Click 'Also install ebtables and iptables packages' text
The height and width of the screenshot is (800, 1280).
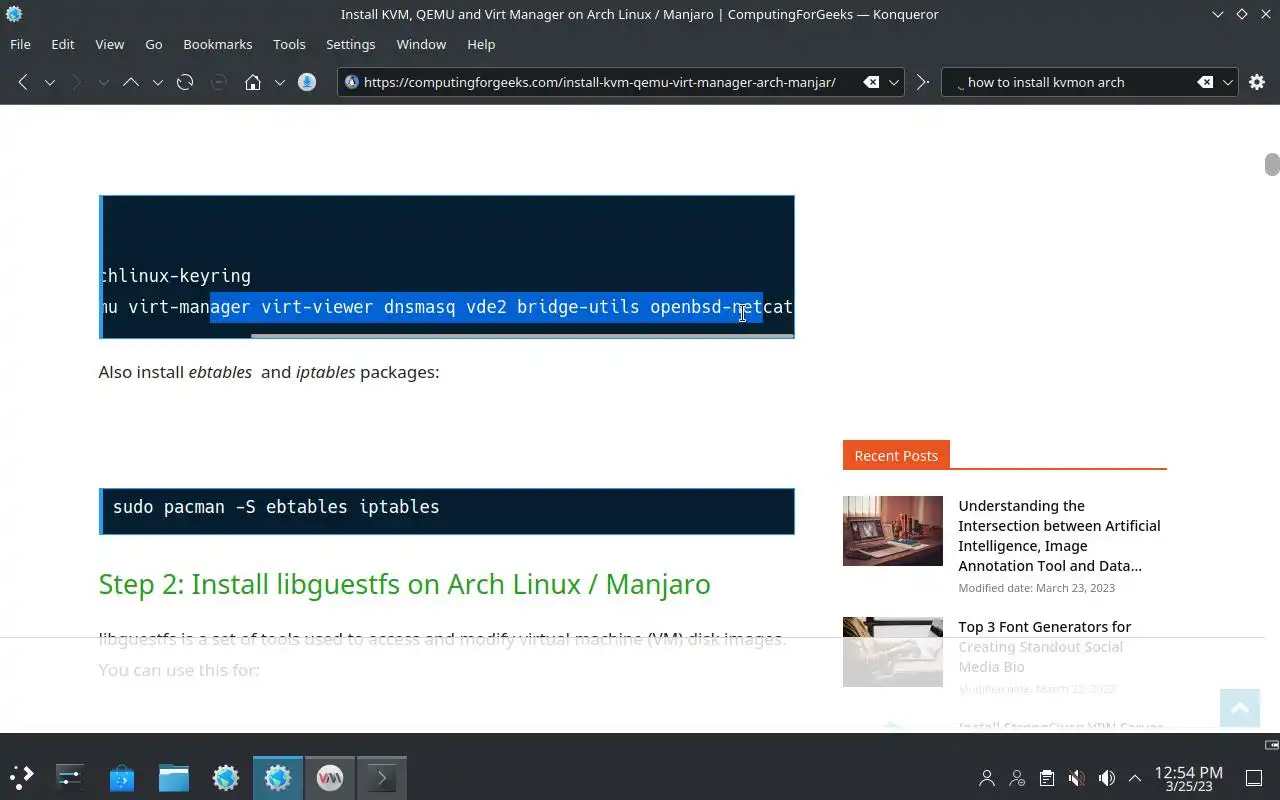click(269, 372)
